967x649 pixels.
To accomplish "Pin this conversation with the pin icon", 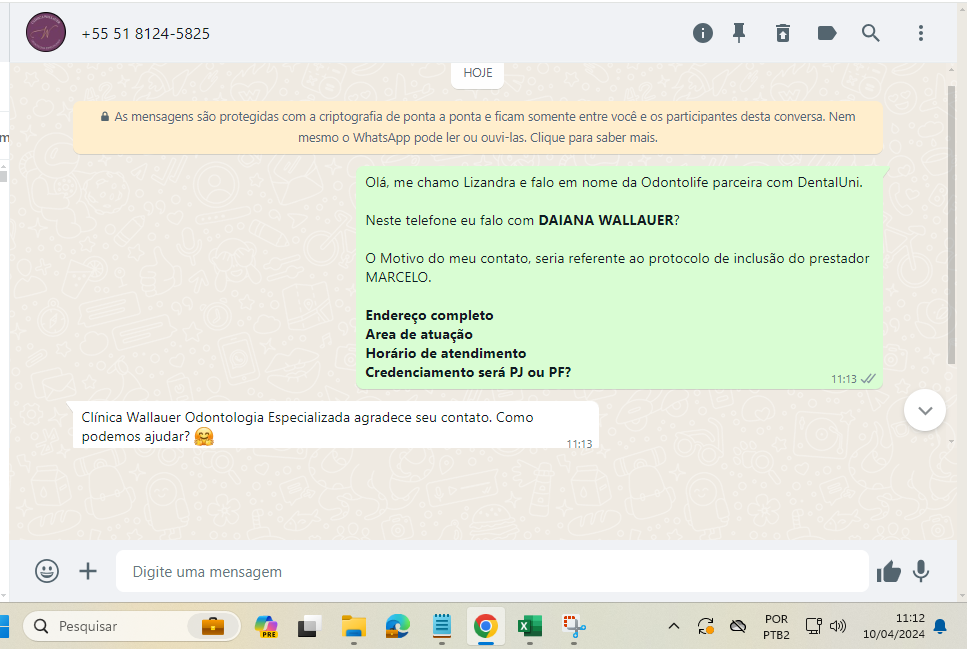I will pos(739,33).
